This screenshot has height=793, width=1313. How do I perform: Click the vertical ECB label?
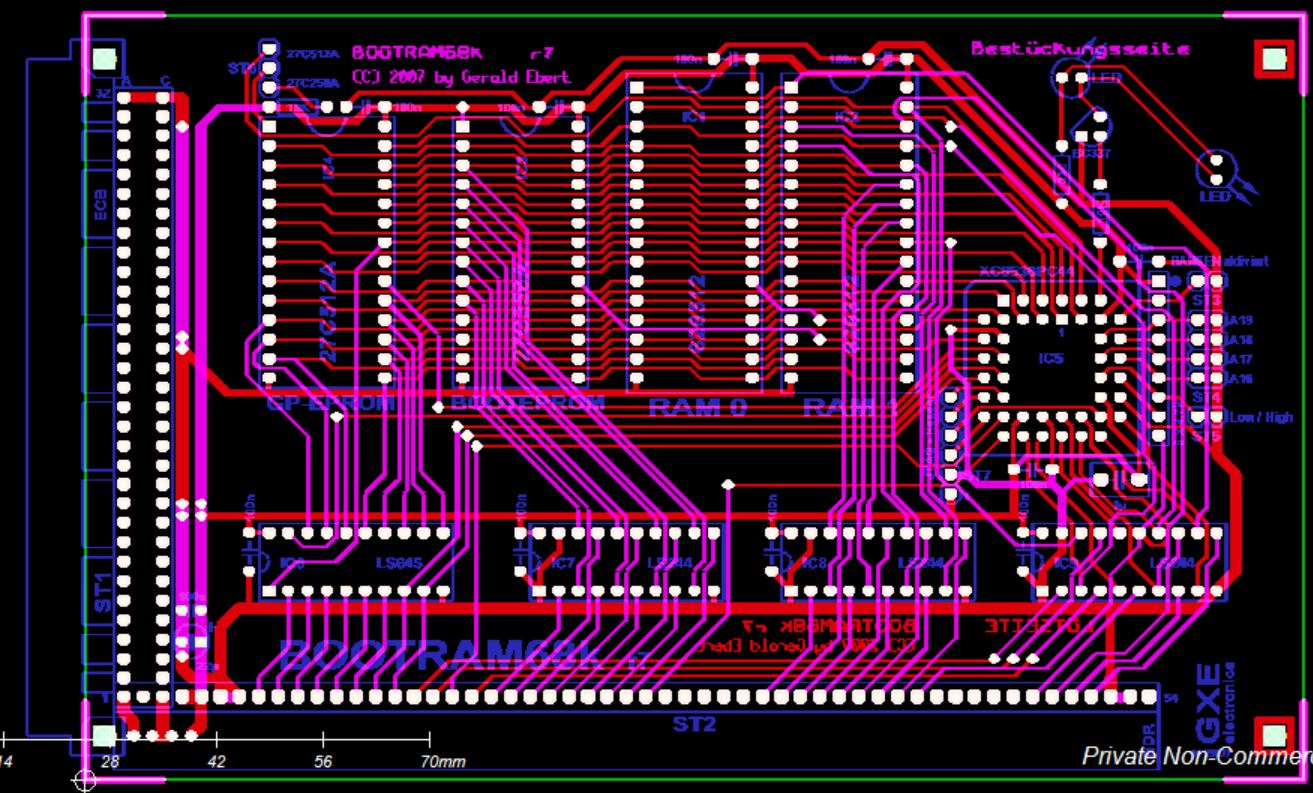pyautogui.click(x=100, y=203)
